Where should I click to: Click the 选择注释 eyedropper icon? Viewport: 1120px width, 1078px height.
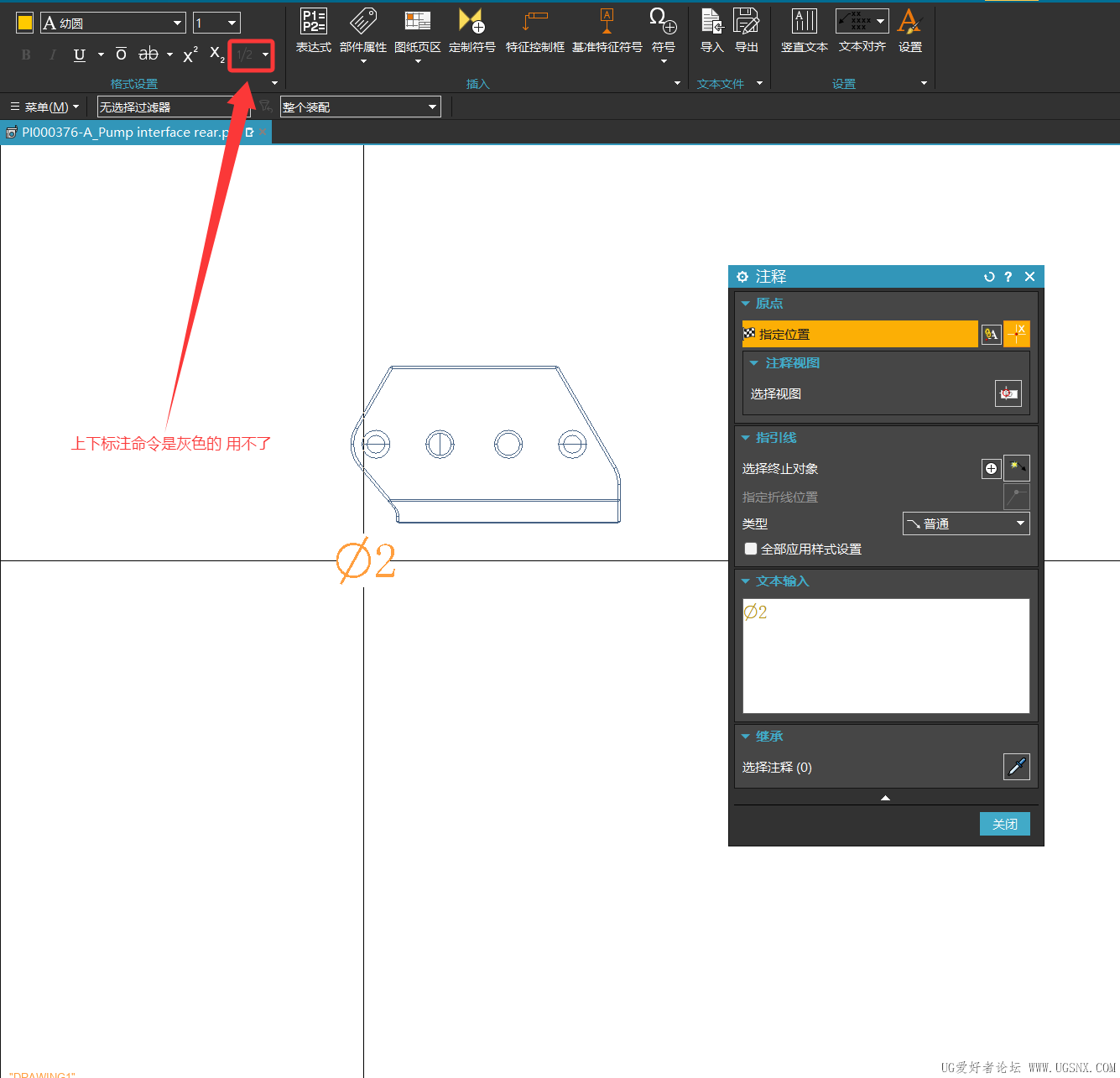tap(1017, 767)
